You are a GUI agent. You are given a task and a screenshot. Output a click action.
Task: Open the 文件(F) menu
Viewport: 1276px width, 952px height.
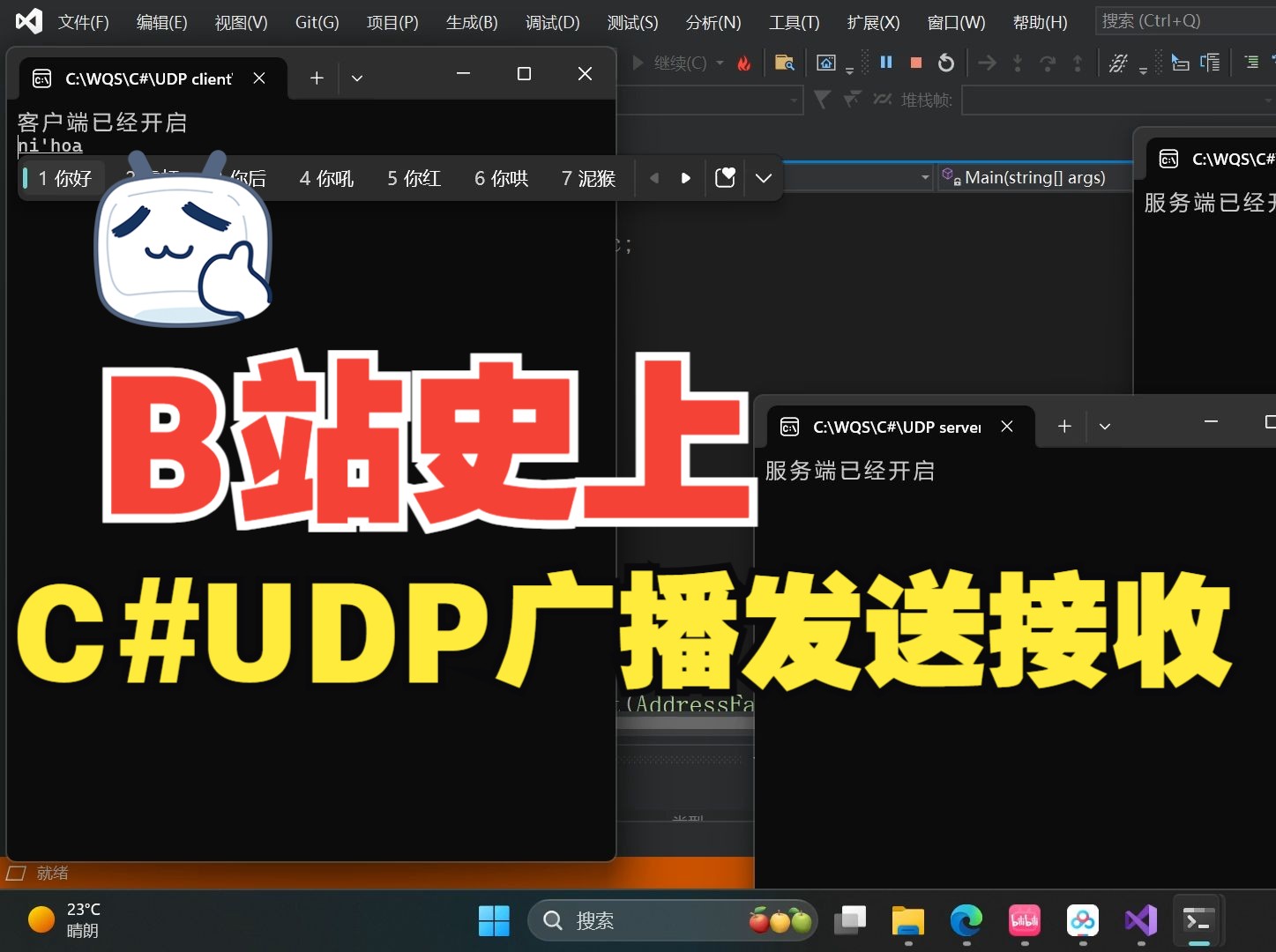coord(83,22)
